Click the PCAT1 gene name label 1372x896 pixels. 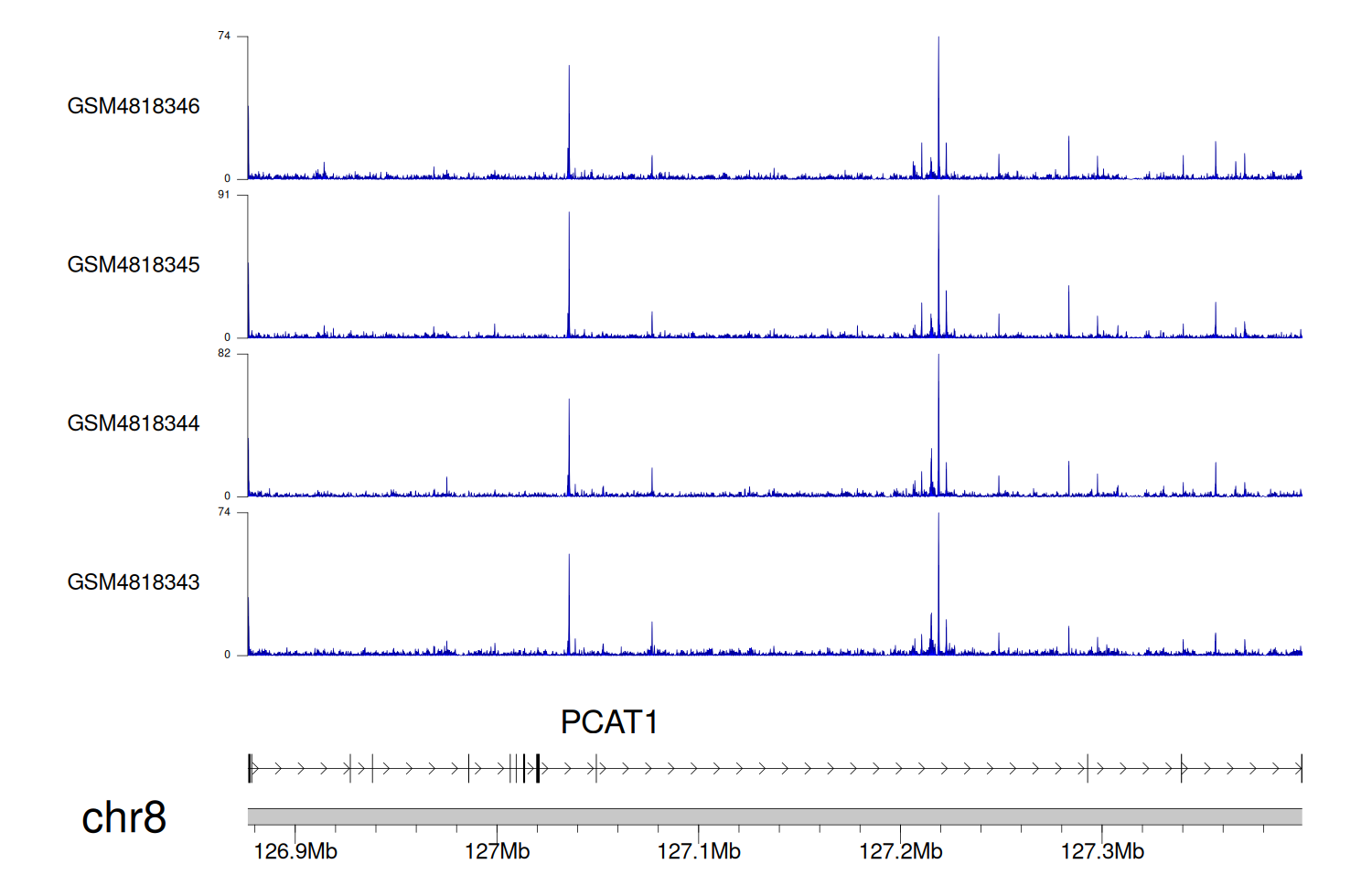coord(609,722)
